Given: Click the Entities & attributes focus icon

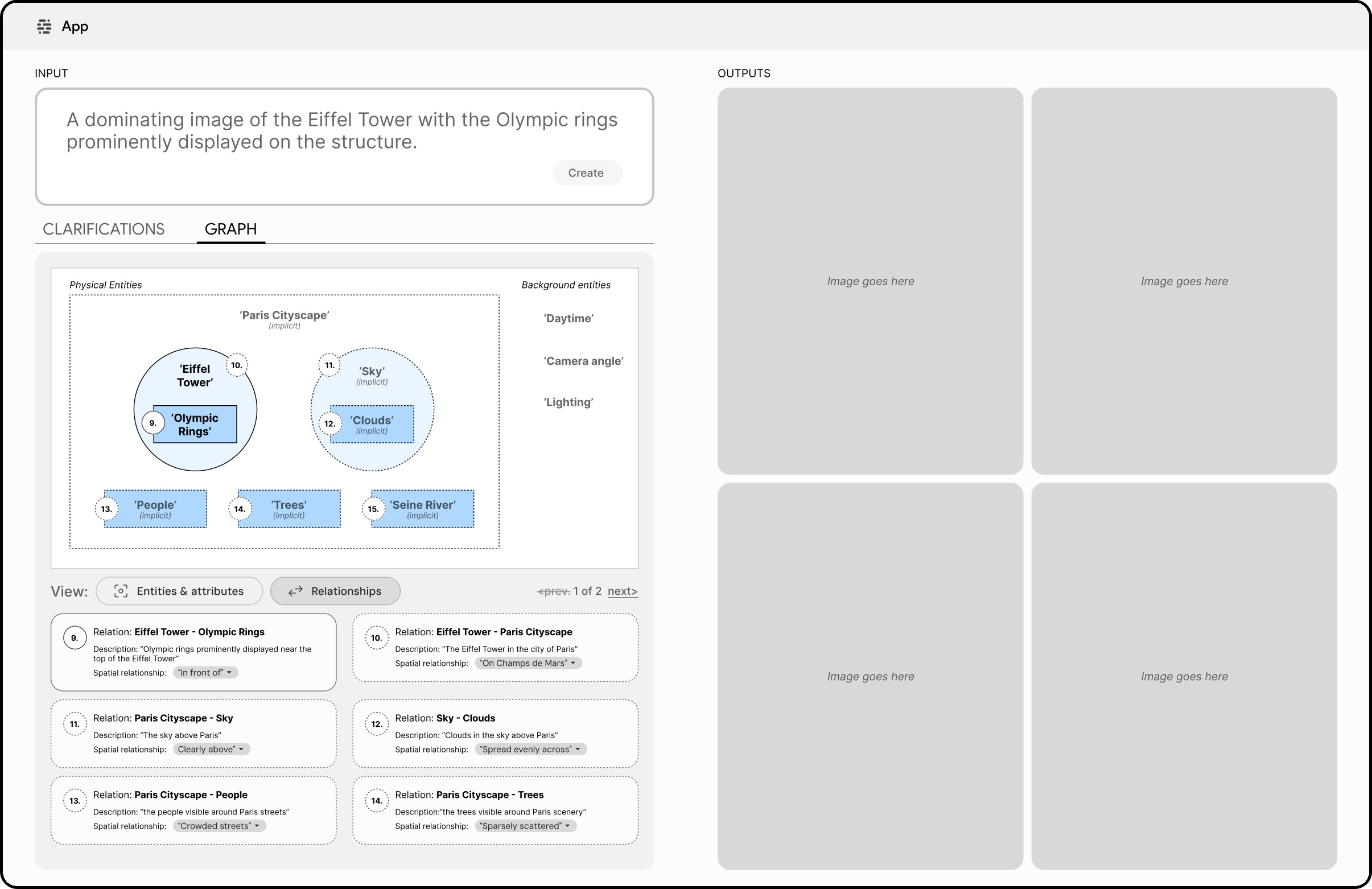Looking at the screenshot, I should coord(121,591).
